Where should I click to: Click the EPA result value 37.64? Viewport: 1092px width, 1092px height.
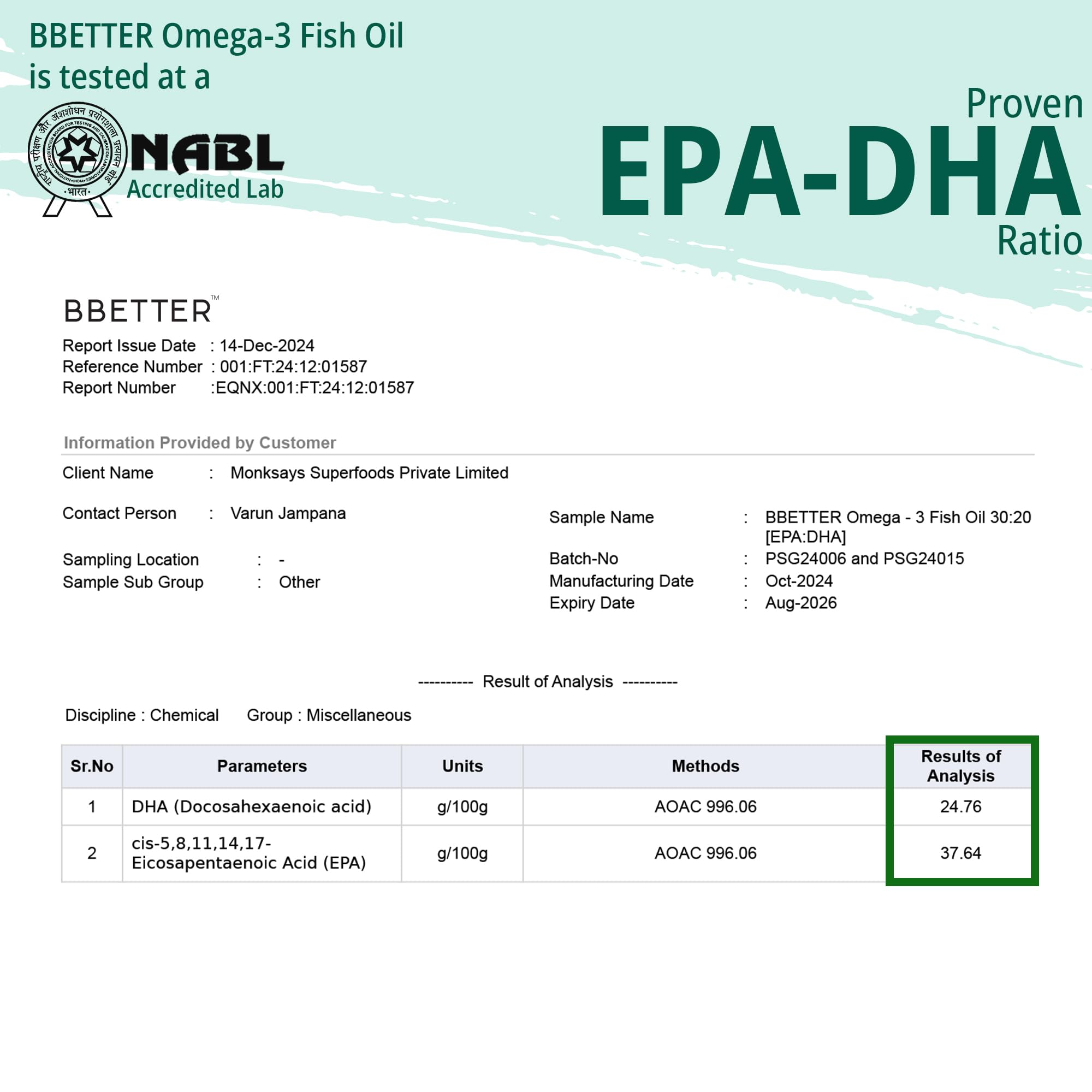point(960,853)
